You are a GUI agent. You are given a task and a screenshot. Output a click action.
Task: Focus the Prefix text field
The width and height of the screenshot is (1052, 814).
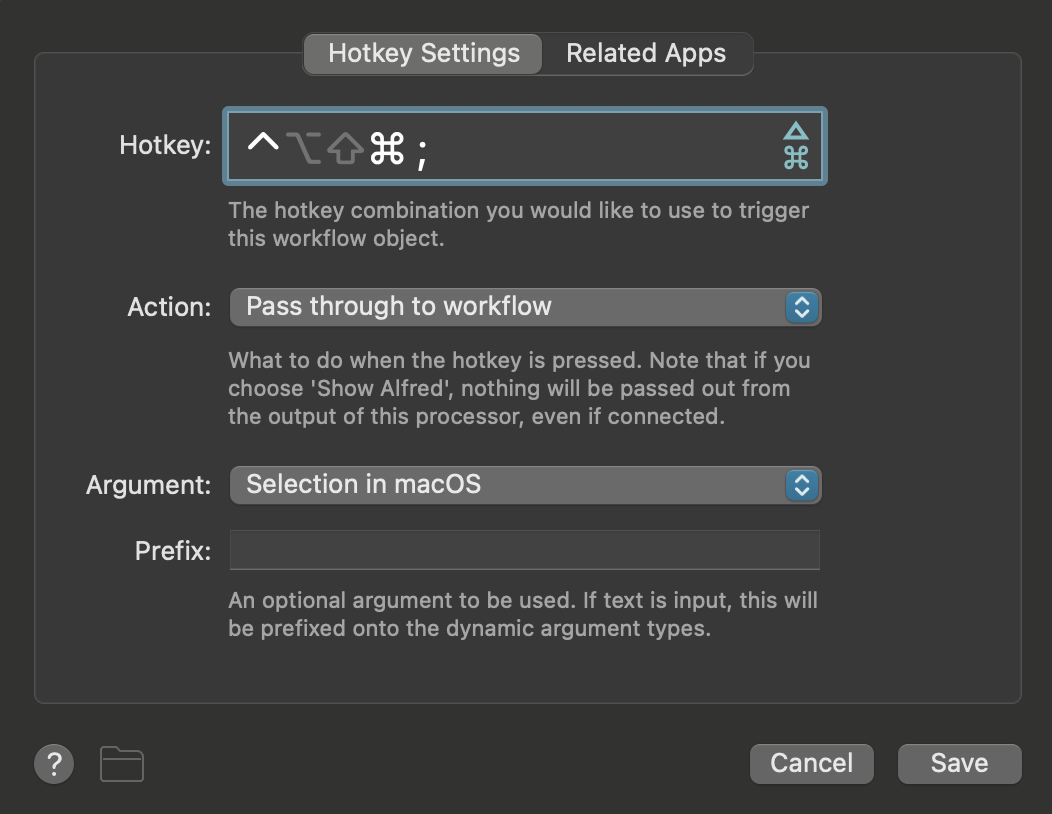525,550
